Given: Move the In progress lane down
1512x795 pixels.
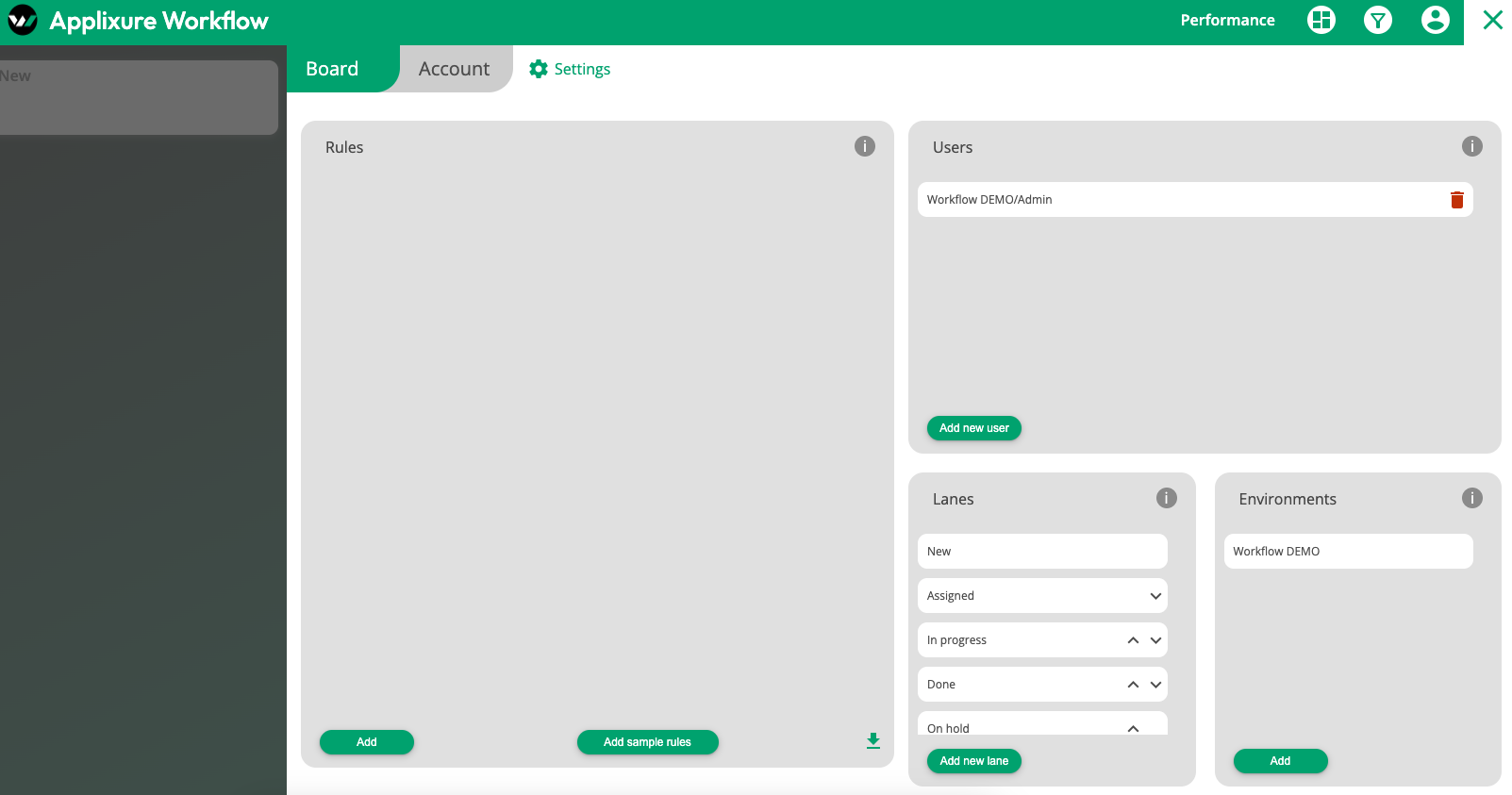Looking at the screenshot, I should tap(1155, 640).
